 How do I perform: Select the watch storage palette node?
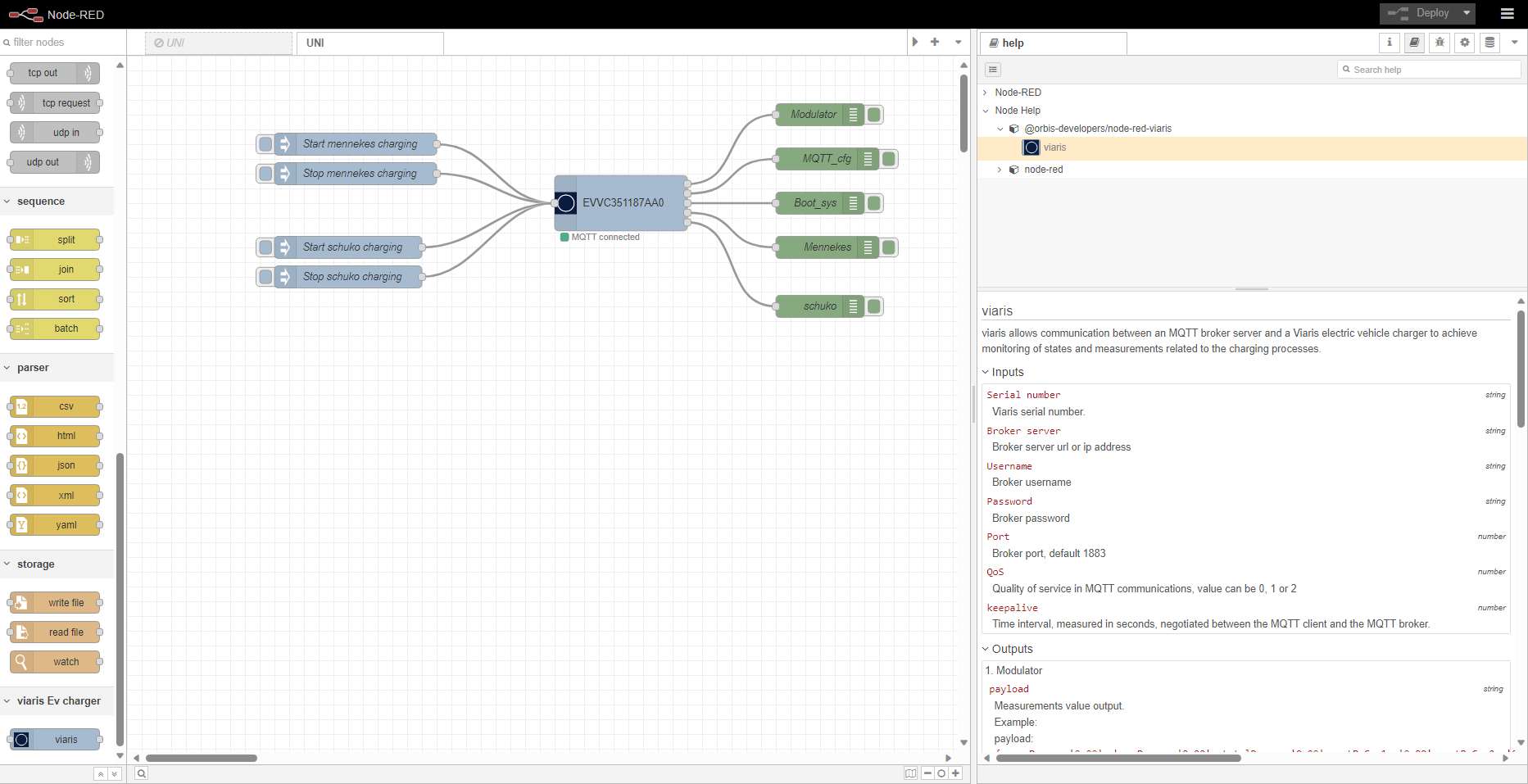tap(55, 662)
